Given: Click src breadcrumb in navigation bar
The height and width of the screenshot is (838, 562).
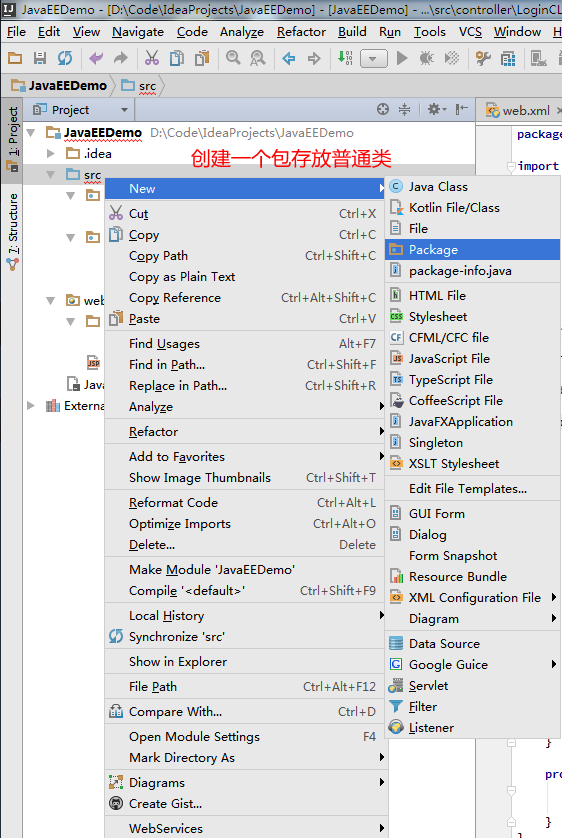Looking at the screenshot, I should [x=139, y=86].
